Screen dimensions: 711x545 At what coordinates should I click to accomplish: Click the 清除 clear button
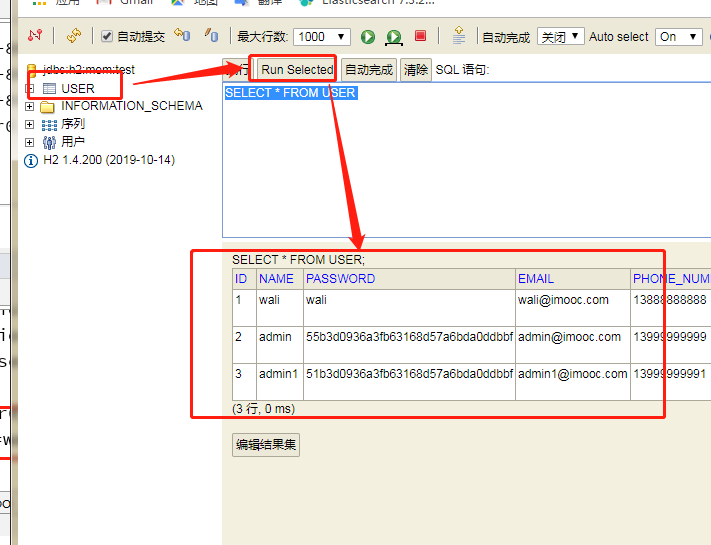click(416, 70)
